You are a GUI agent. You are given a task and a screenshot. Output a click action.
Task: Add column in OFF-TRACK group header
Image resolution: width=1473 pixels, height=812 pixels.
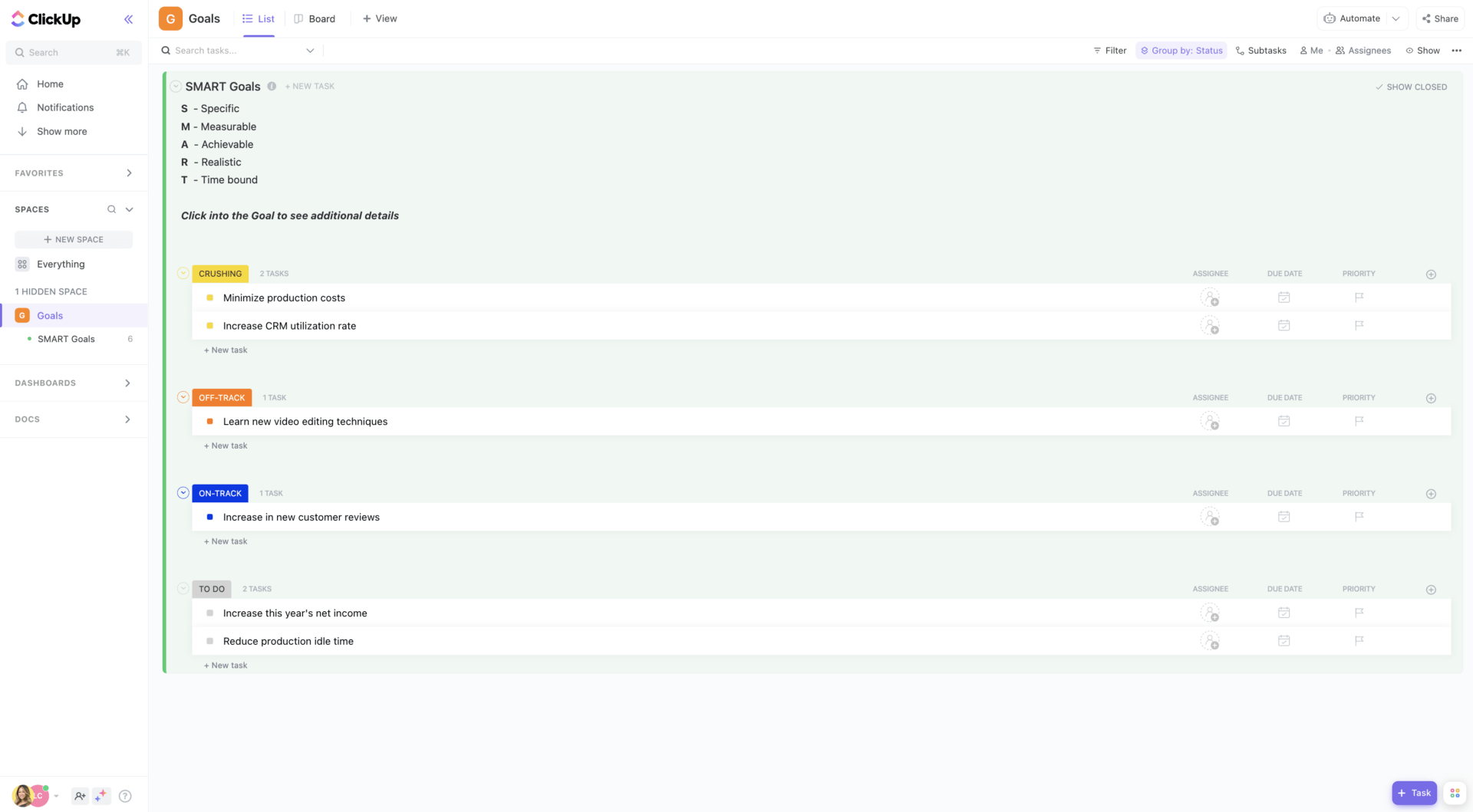point(1431,398)
